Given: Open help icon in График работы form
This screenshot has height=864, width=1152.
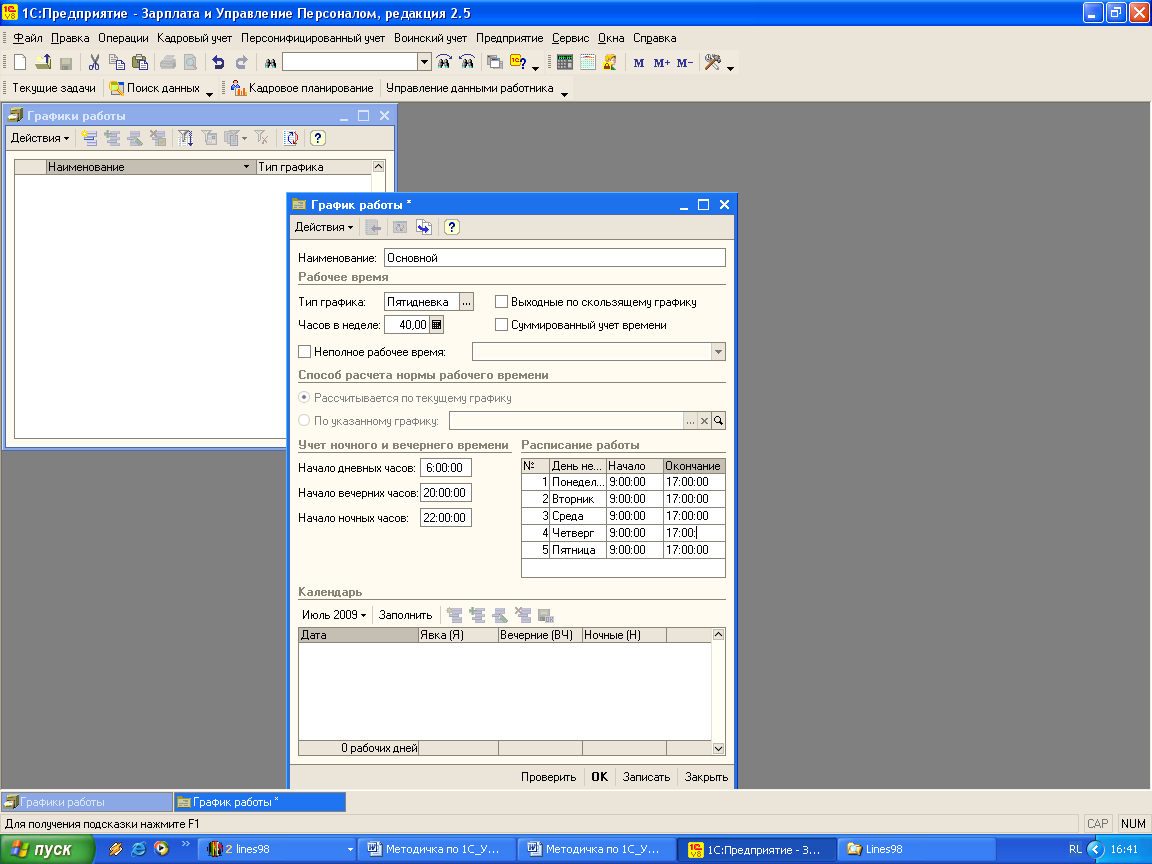Looking at the screenshot, I should [452, 227].
